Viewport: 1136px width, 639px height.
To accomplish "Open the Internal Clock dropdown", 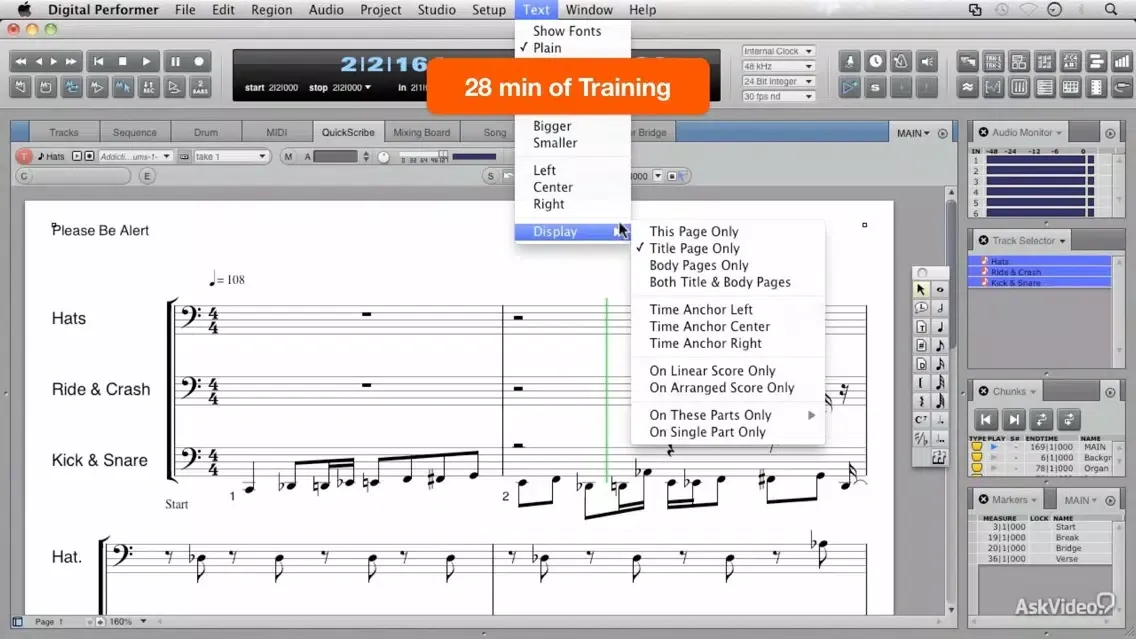I will pyautogui.click(x=777, y=51).
